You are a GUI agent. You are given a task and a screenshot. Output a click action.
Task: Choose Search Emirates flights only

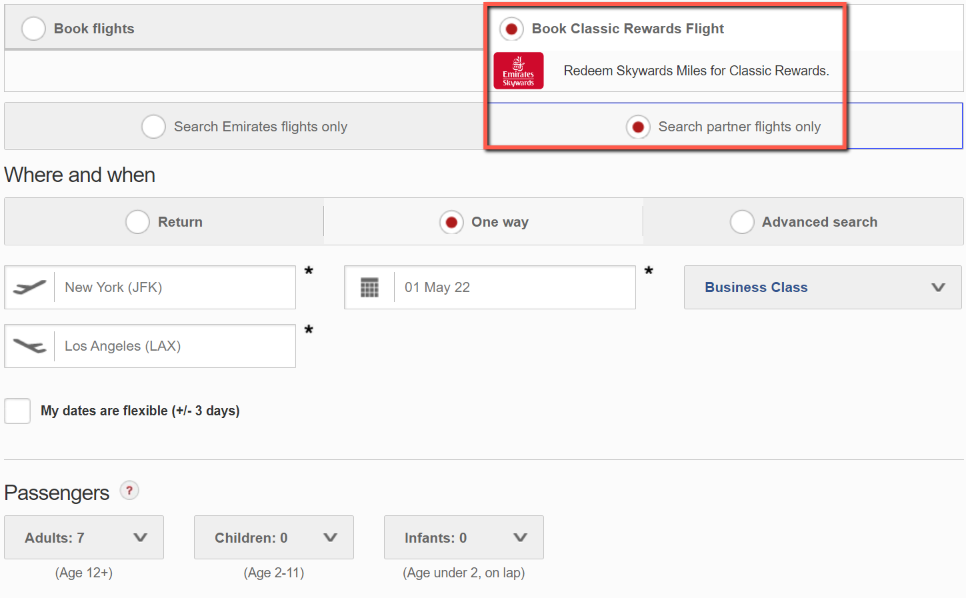(153, 126)
